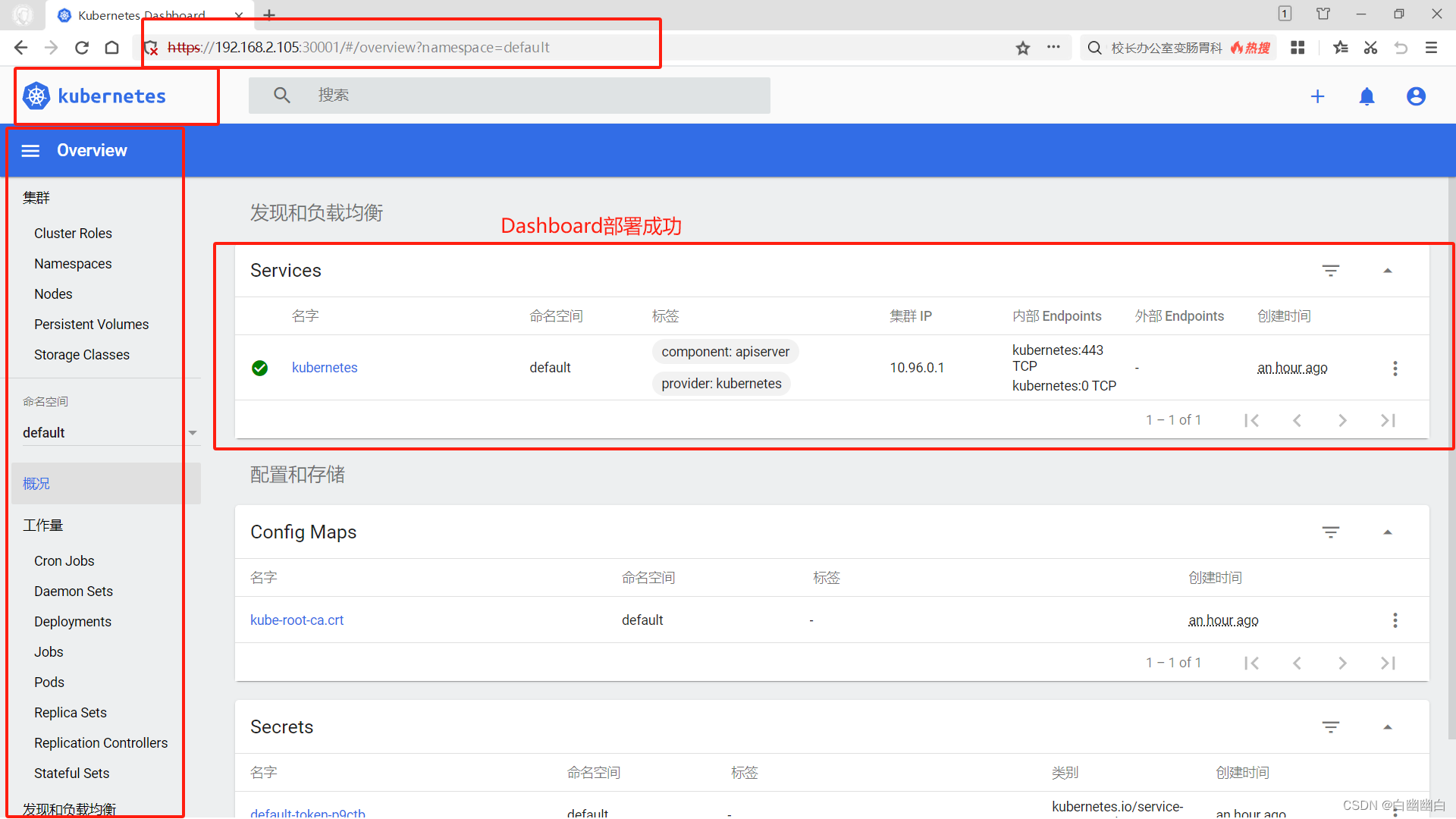
Task: Filter the Secrets list
Action: pos(1331,727)
